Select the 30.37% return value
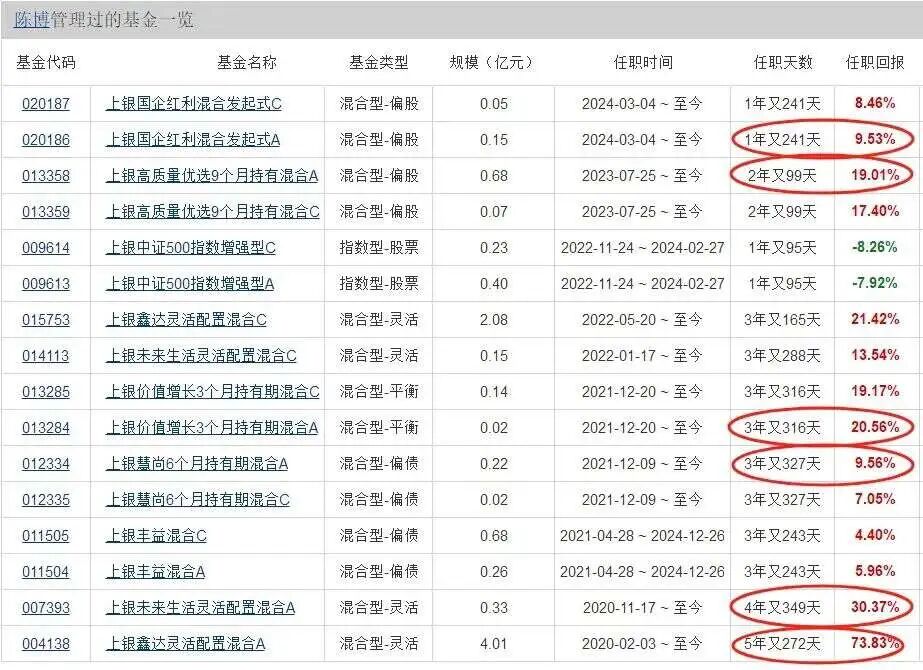 (875, 607)
